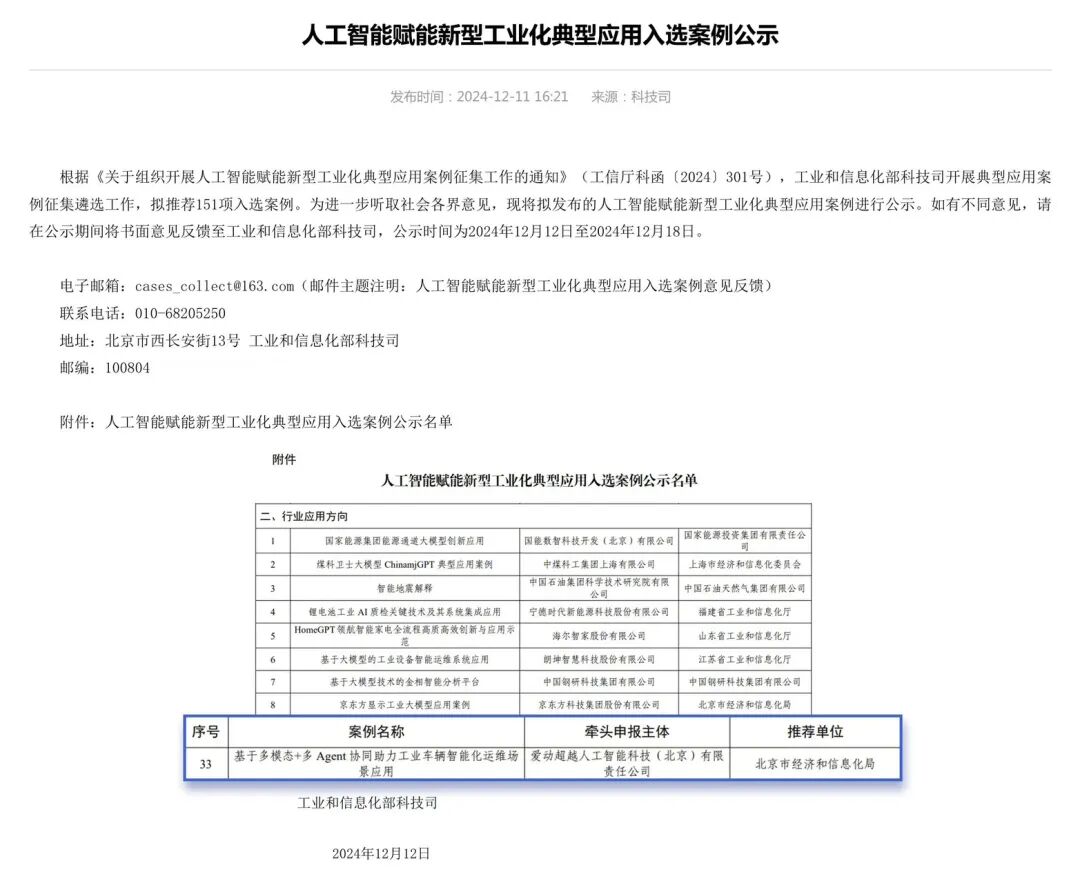The height and width of the screenshot is (883, 1080).
Task: Click the email address cases_collect@163.com
Action: [214, 286]
